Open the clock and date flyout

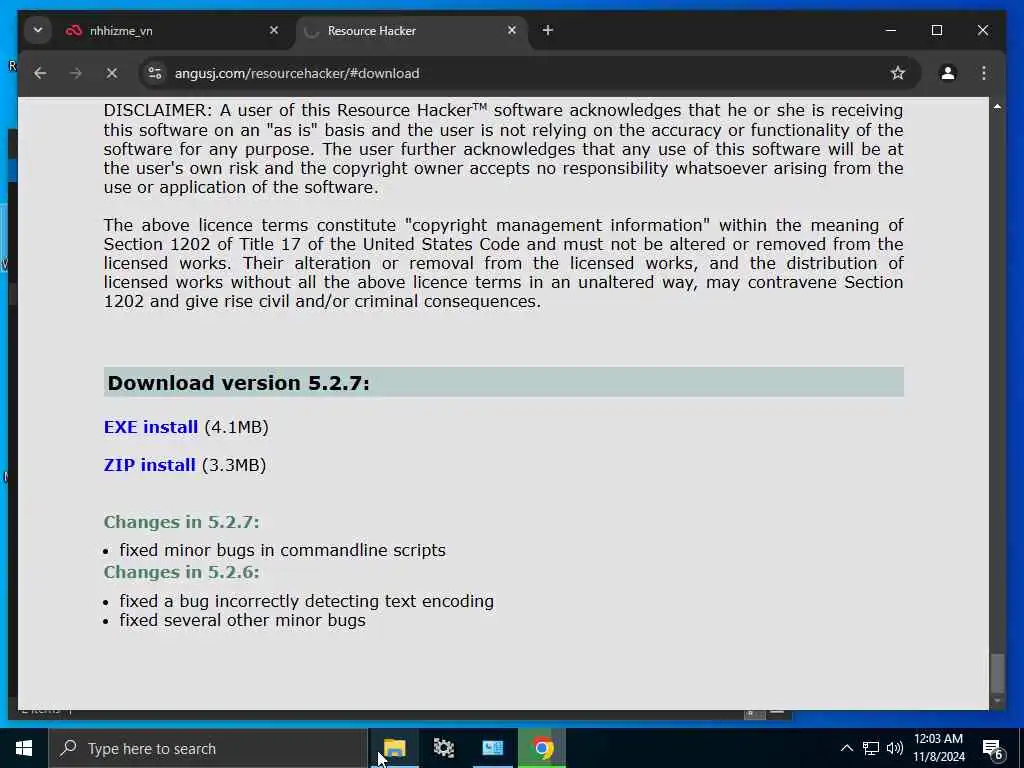pos(938,748)
